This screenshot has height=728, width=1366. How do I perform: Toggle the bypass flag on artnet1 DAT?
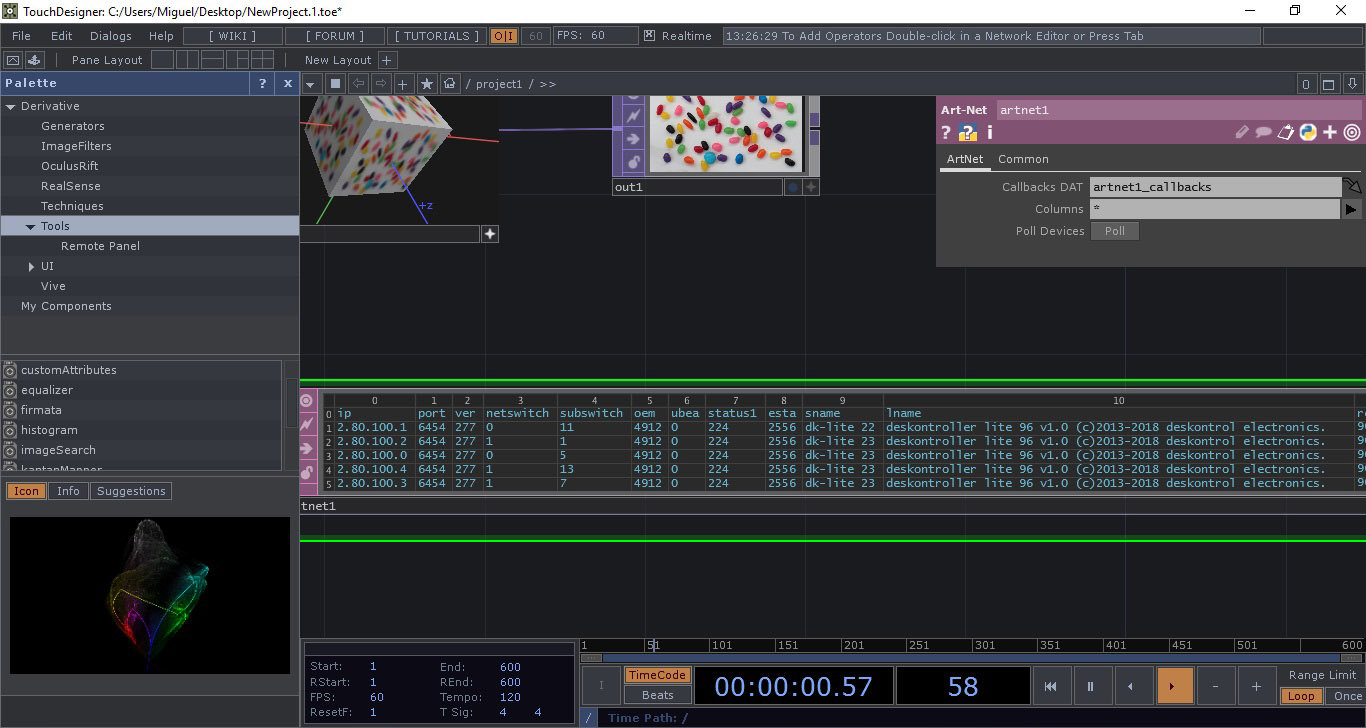pyautogui.click(x=307, y=448)
